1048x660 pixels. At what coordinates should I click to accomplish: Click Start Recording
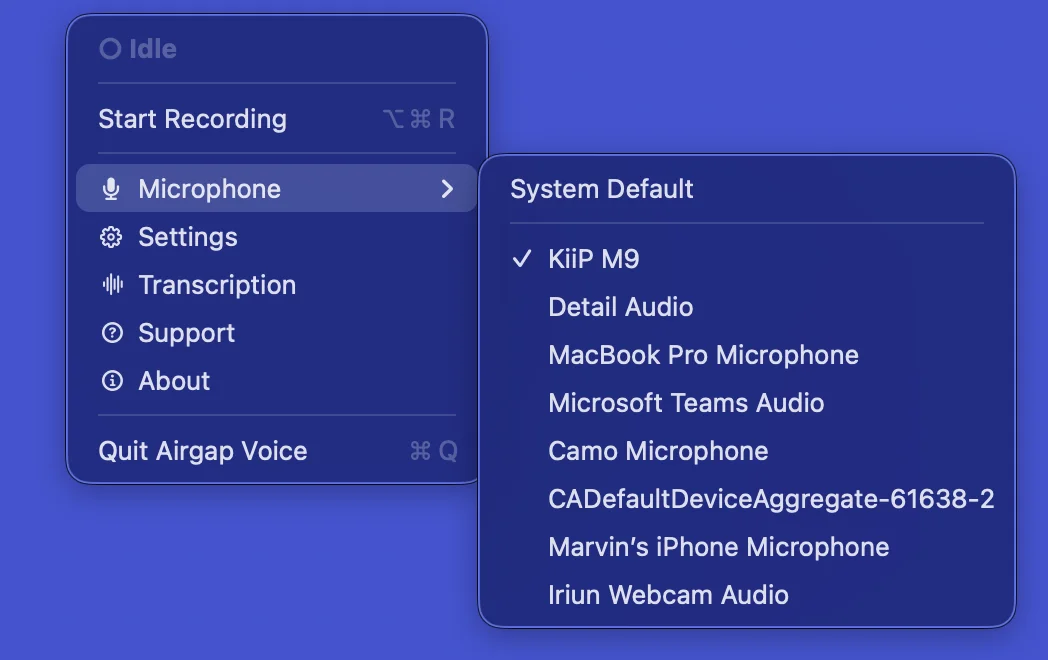point(192,119)
